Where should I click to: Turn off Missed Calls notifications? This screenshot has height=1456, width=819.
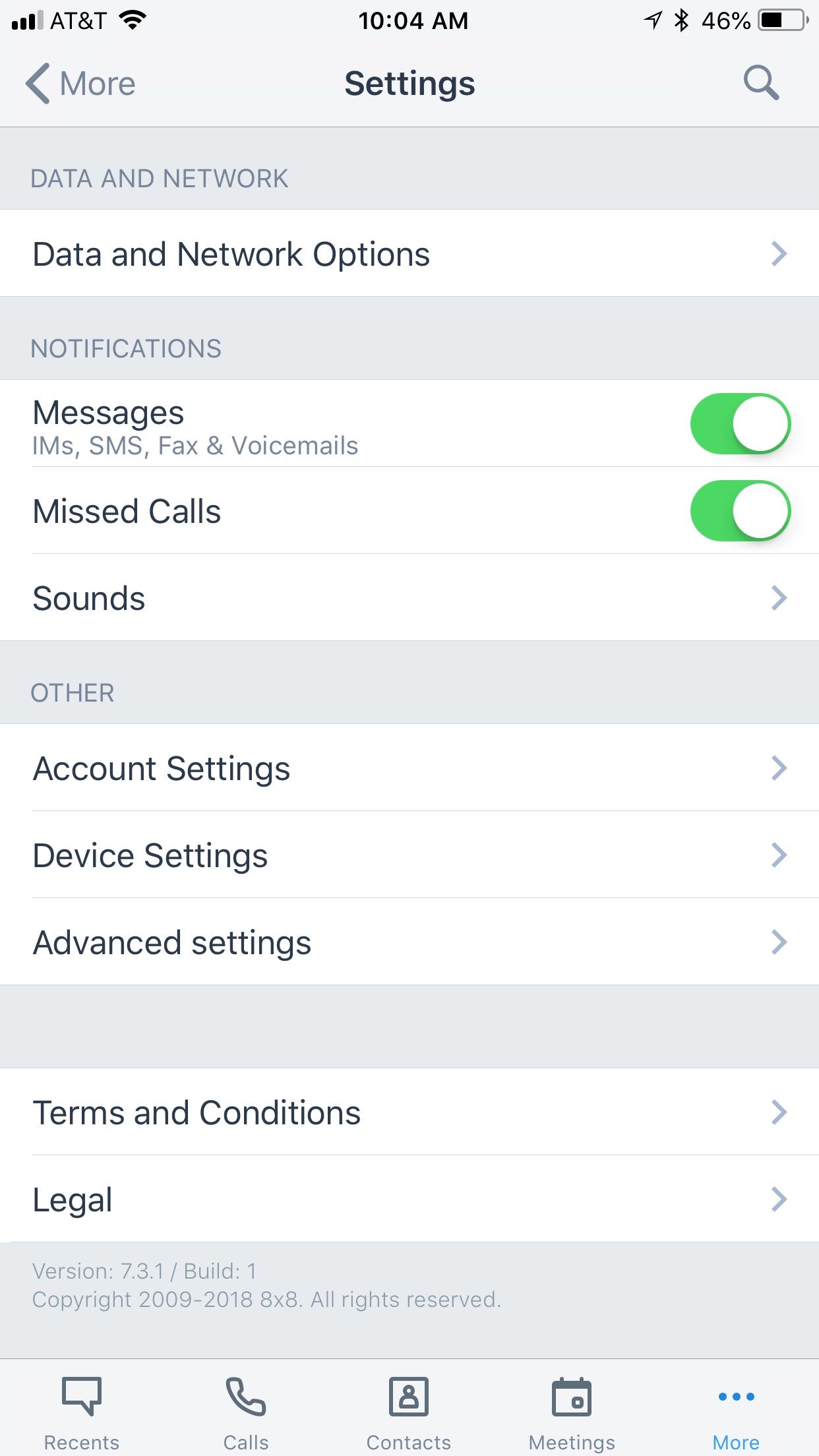coord(741,511)
